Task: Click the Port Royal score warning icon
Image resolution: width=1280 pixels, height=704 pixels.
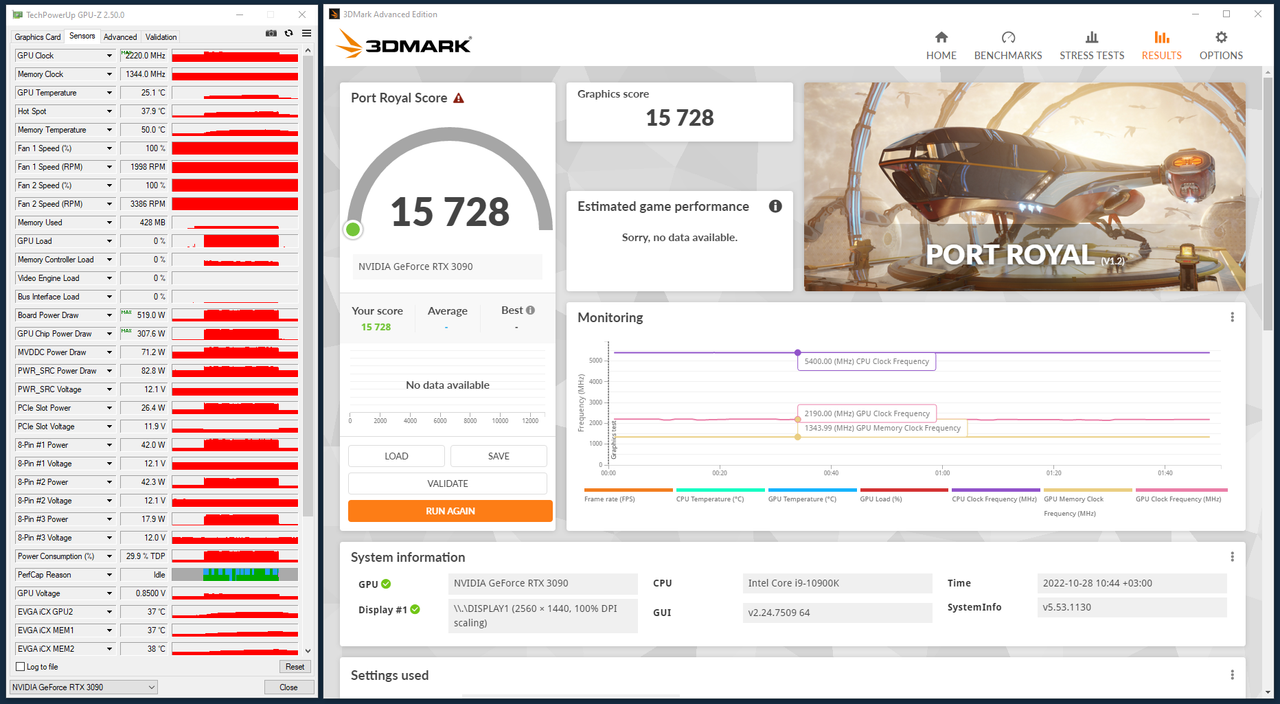Action: point(459,98)
